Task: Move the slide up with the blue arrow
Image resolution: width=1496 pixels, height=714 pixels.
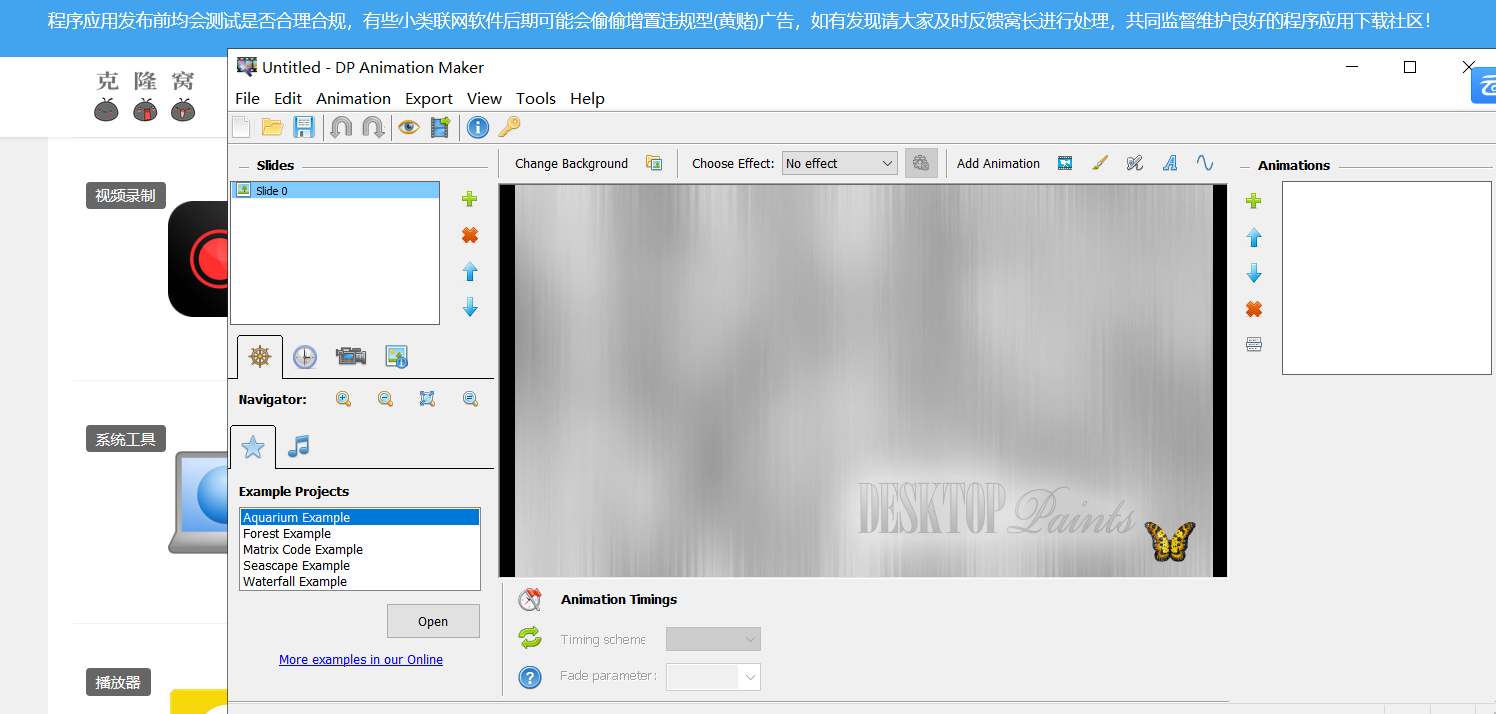Action: coord(470,272)
